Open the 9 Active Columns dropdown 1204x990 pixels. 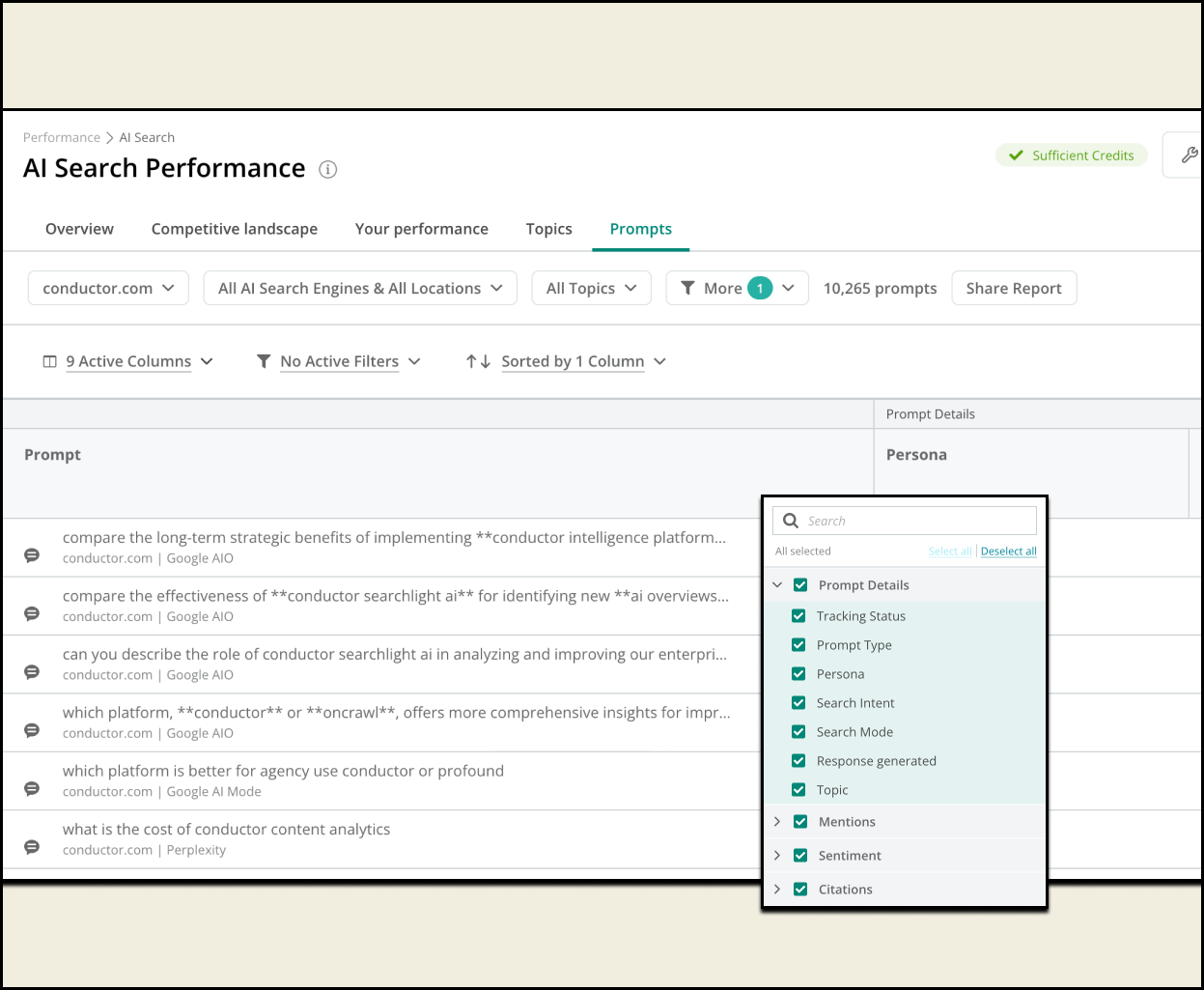point(128,361)
